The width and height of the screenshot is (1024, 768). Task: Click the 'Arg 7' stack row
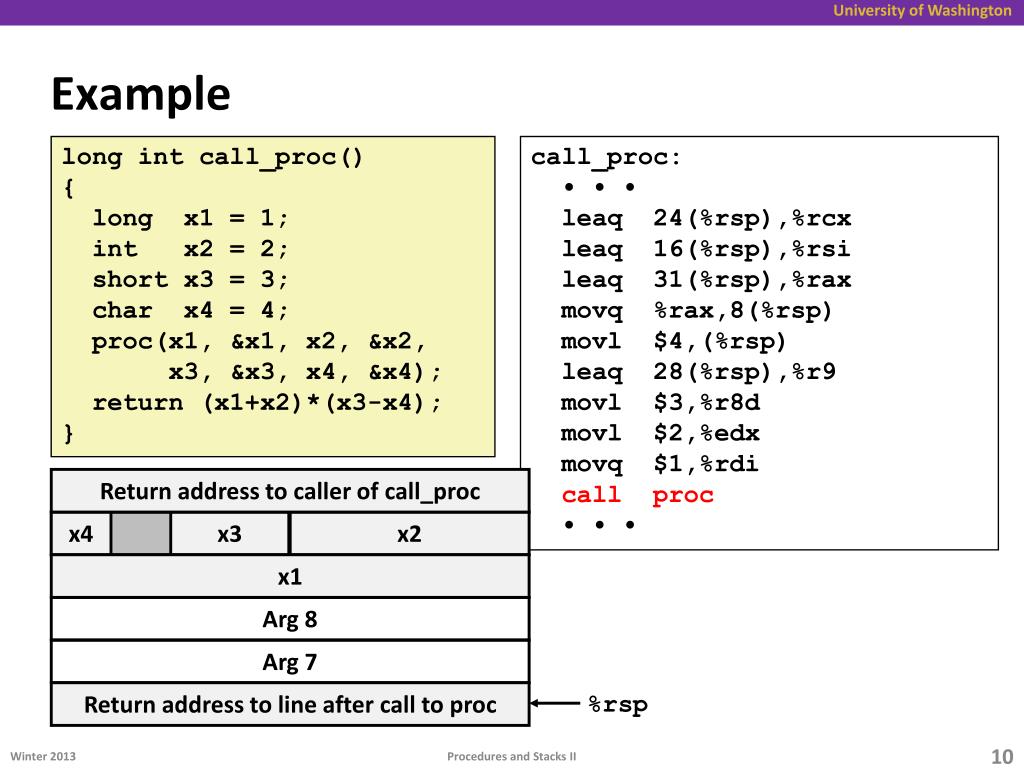[x=290, y=662]
